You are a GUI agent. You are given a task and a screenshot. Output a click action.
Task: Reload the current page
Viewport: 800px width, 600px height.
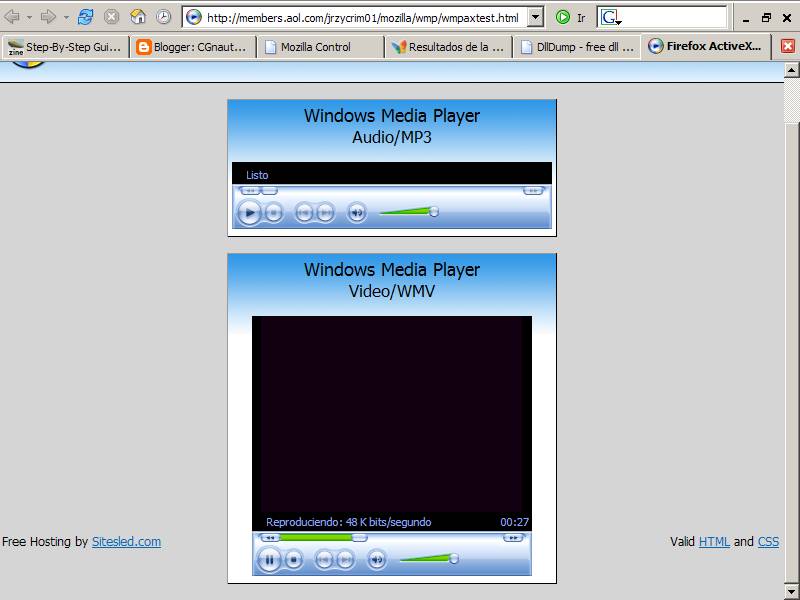point(86,17)
